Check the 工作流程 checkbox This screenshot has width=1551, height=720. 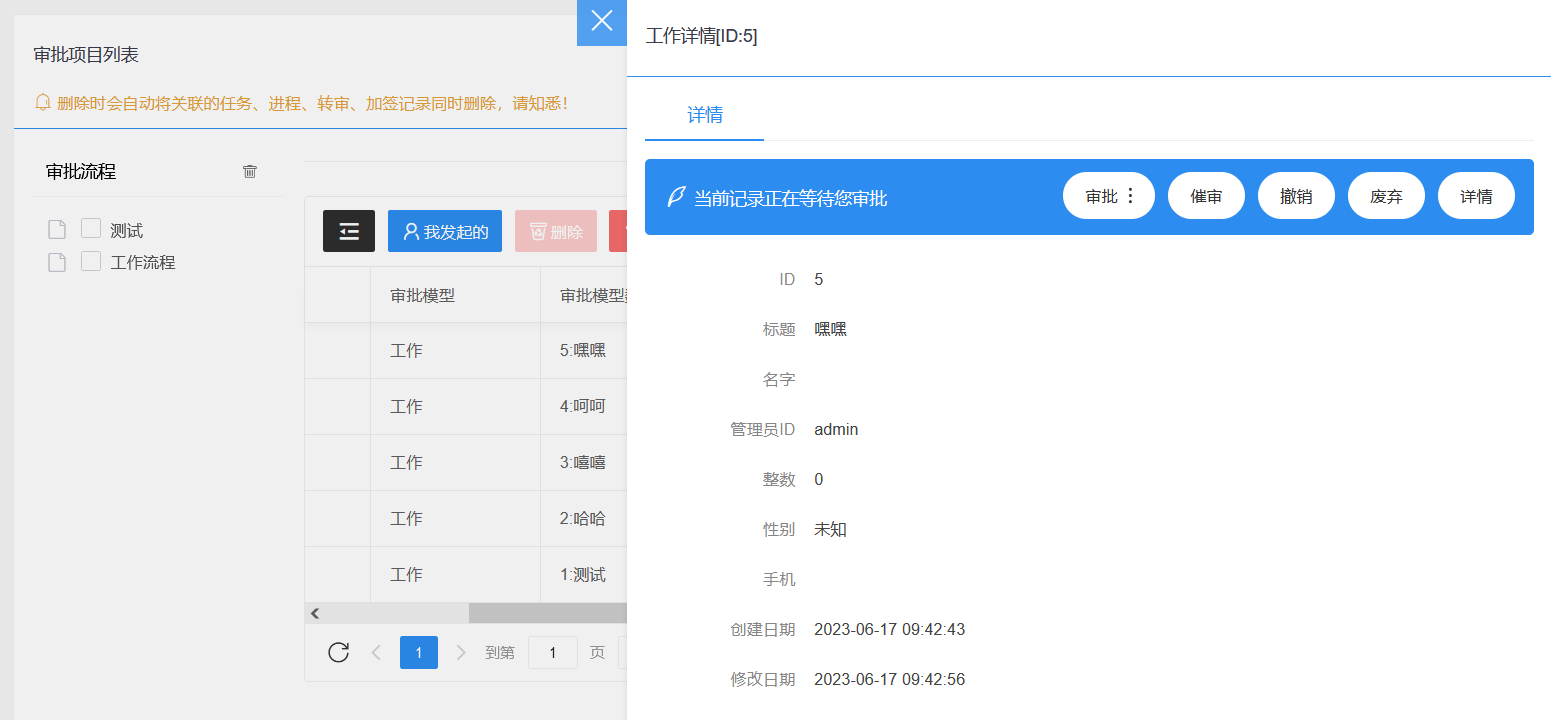pos(90,261)
